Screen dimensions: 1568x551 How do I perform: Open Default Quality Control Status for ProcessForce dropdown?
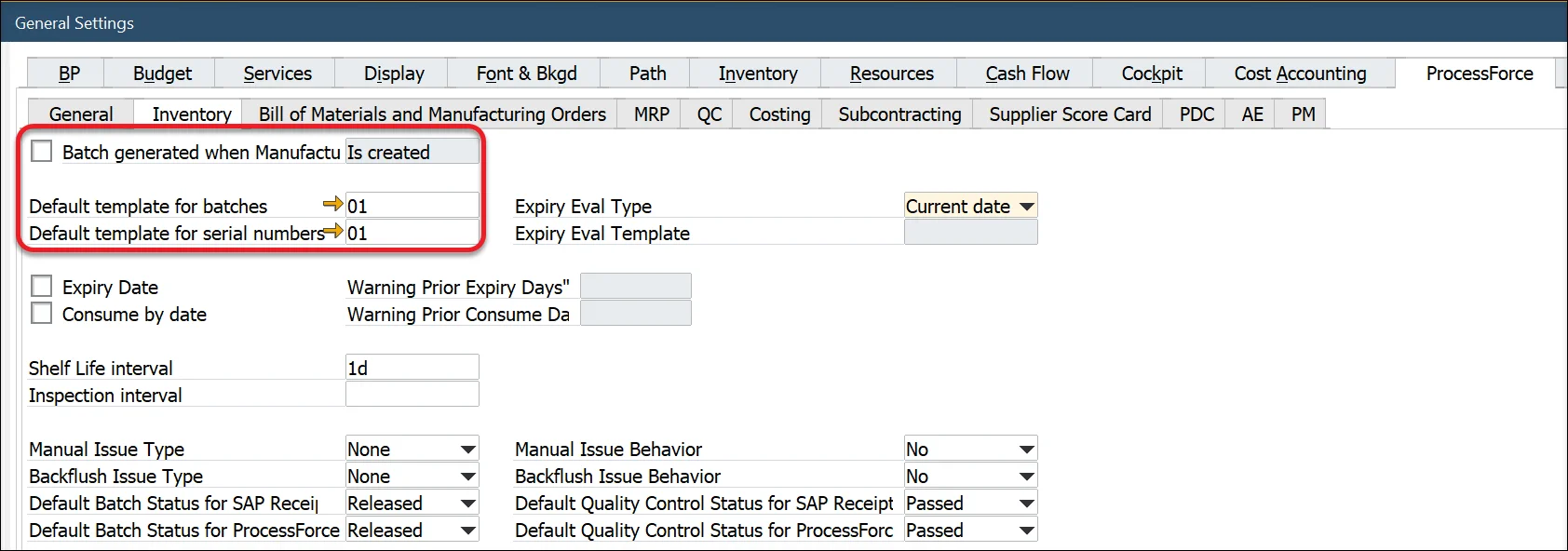(x=970, y=530)
